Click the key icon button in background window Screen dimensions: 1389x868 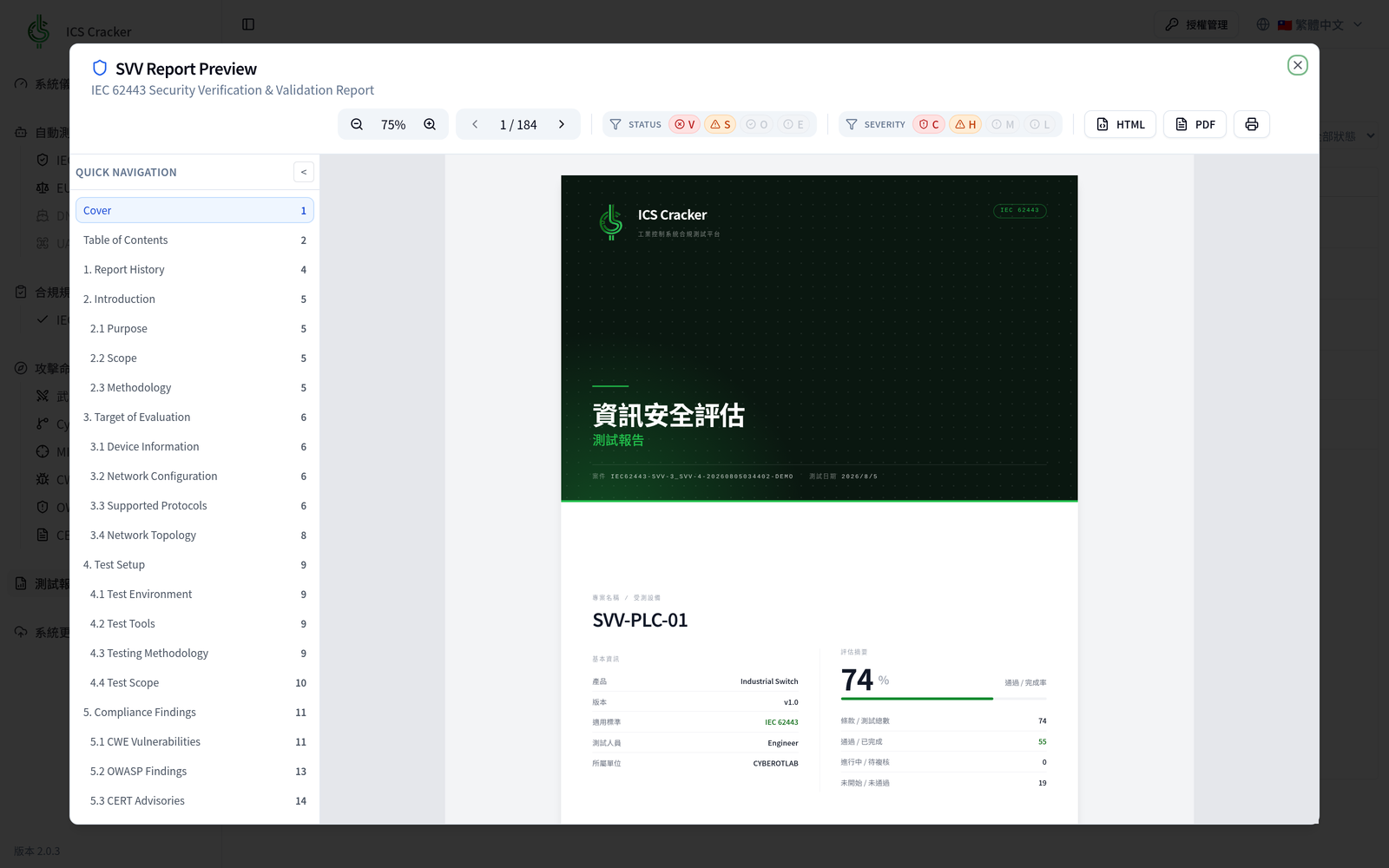(1197, 24)
